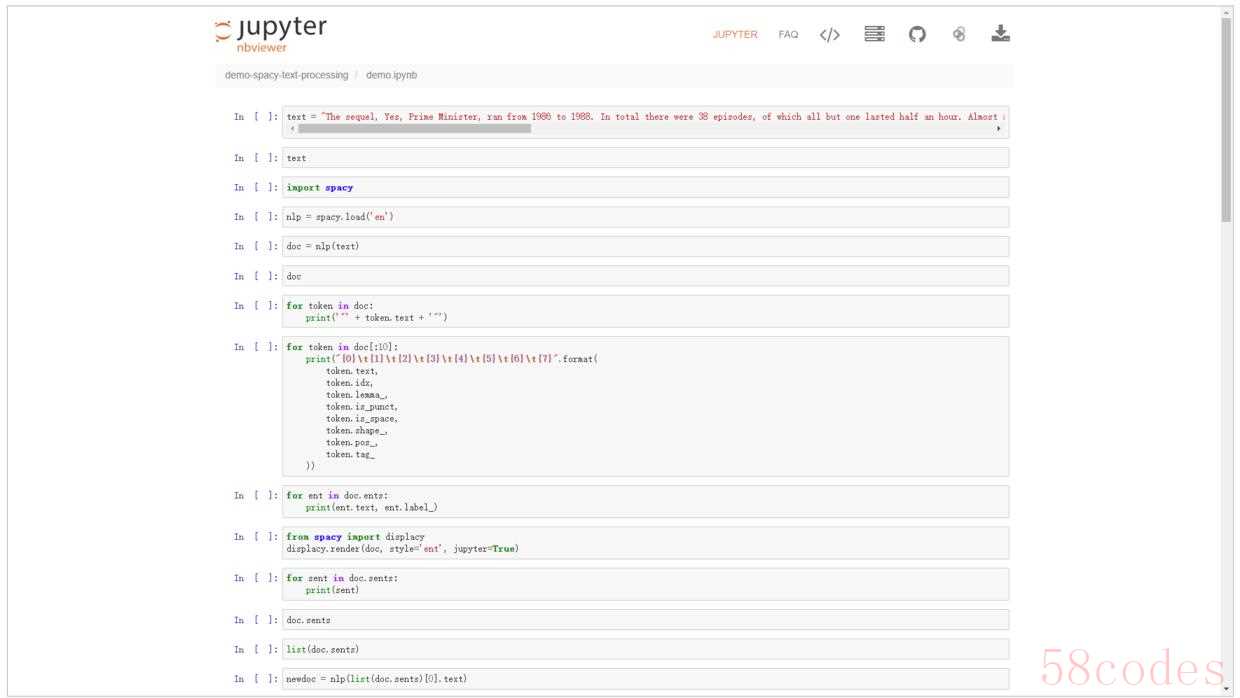This screenshot has height=698, width=1240.
Task: Open the notebook on GitHub icon
Action: (x=917, y=34)
